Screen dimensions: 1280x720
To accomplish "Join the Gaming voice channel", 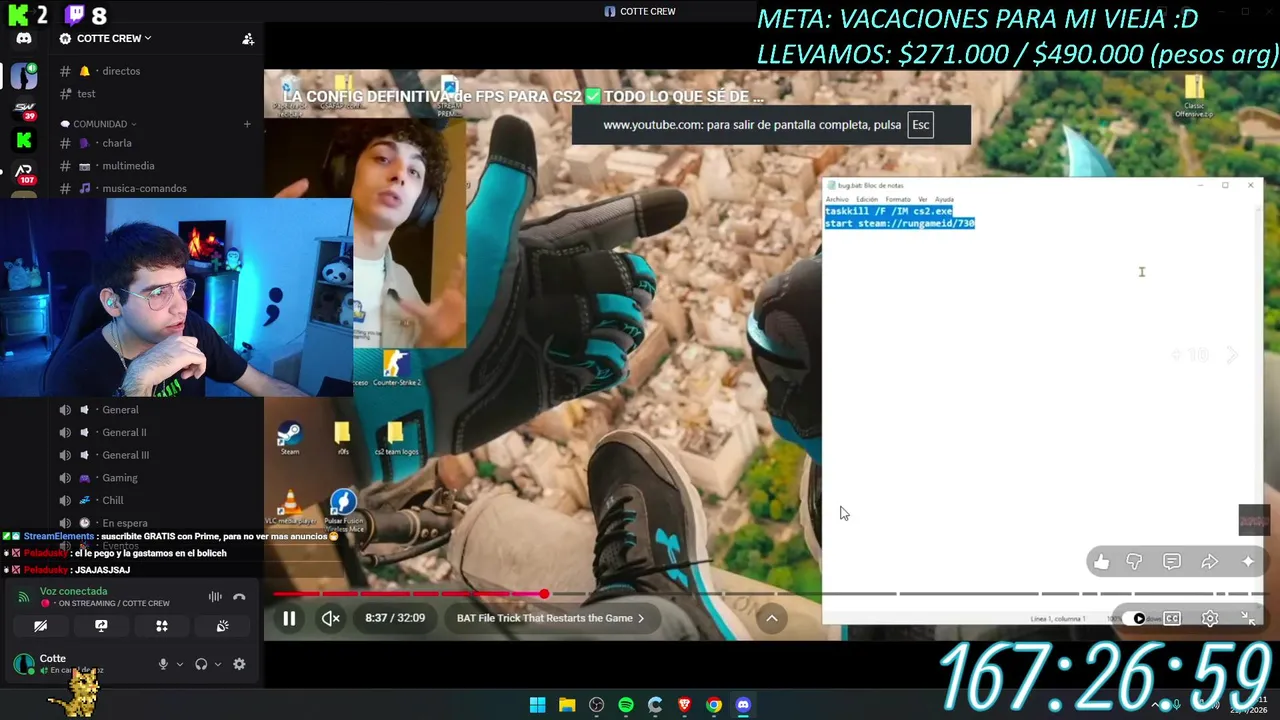I will [x=120, y=478].
